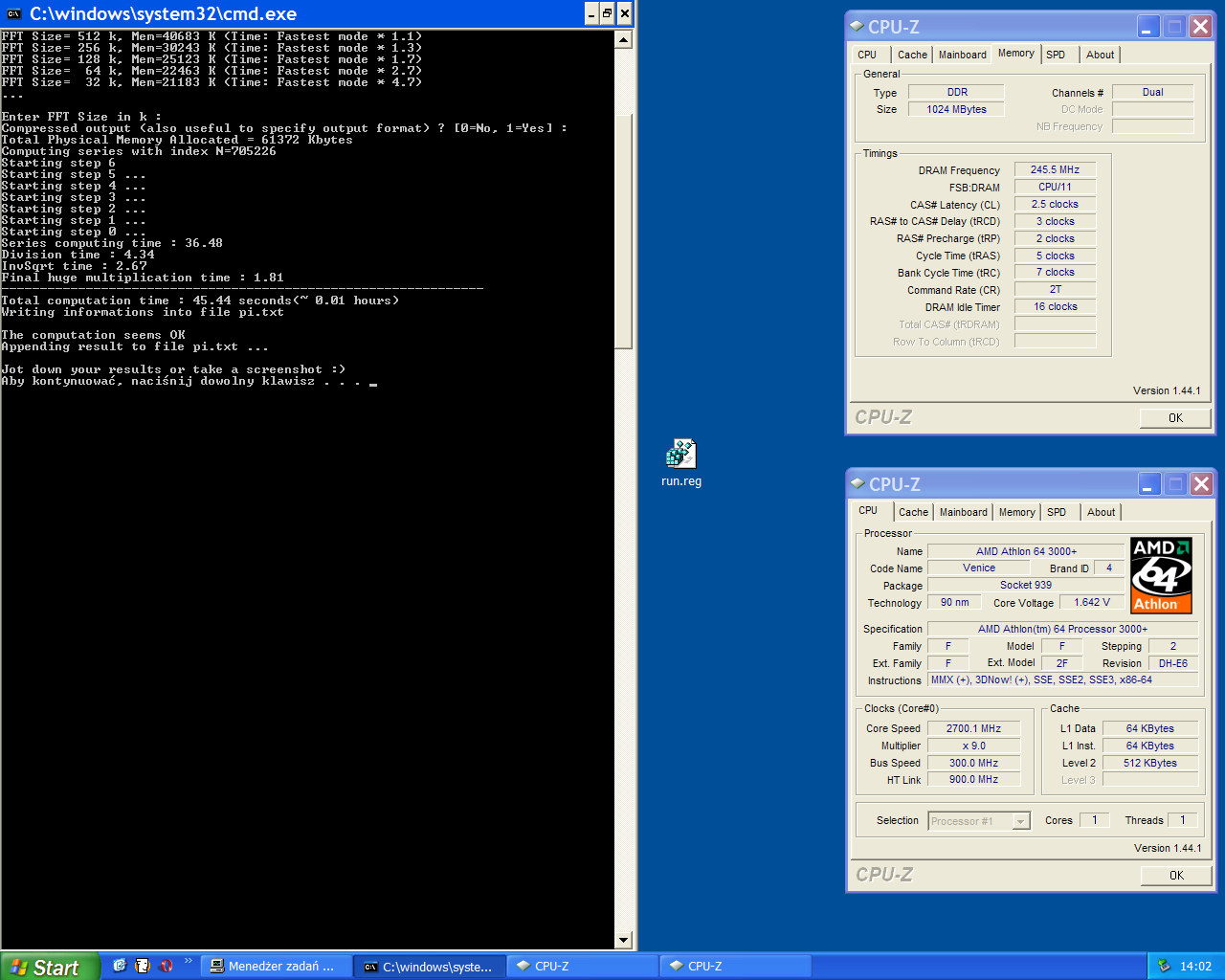This screenshot has height=980, width=1225.
Task: Click the Instructions field listing MMX, SSE
Action: tap(1062, 679)
